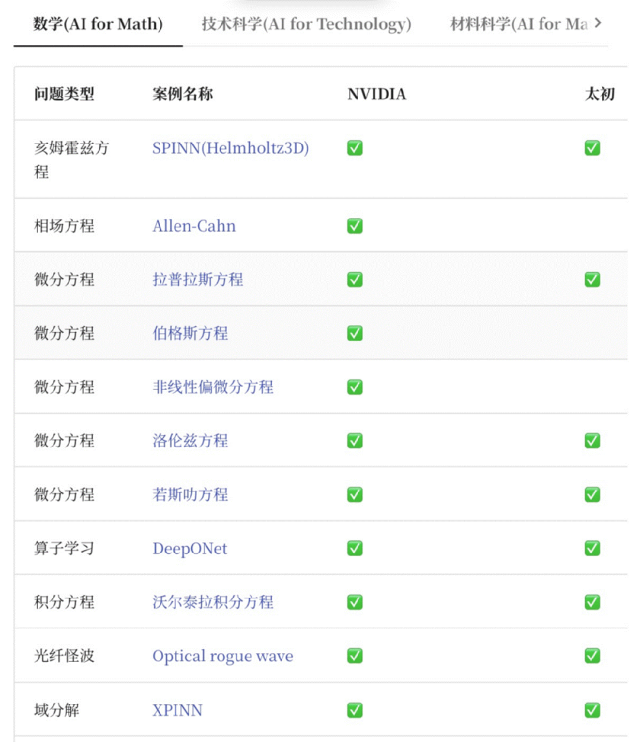Screen dimensions: 640x742
Task: Open the DeepONet case link
Action: pyautogui.click(x=189, y=548)
